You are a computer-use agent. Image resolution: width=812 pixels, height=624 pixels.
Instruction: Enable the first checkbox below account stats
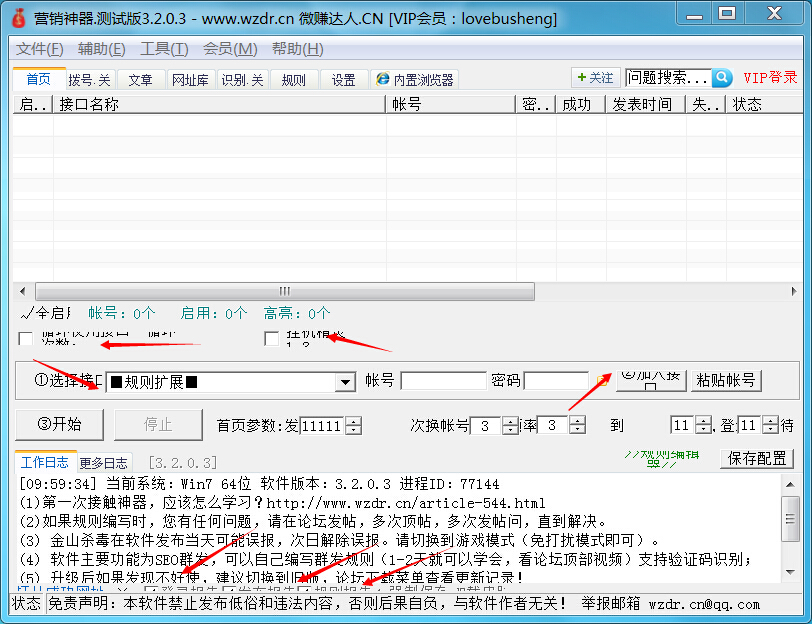point(25,339)
